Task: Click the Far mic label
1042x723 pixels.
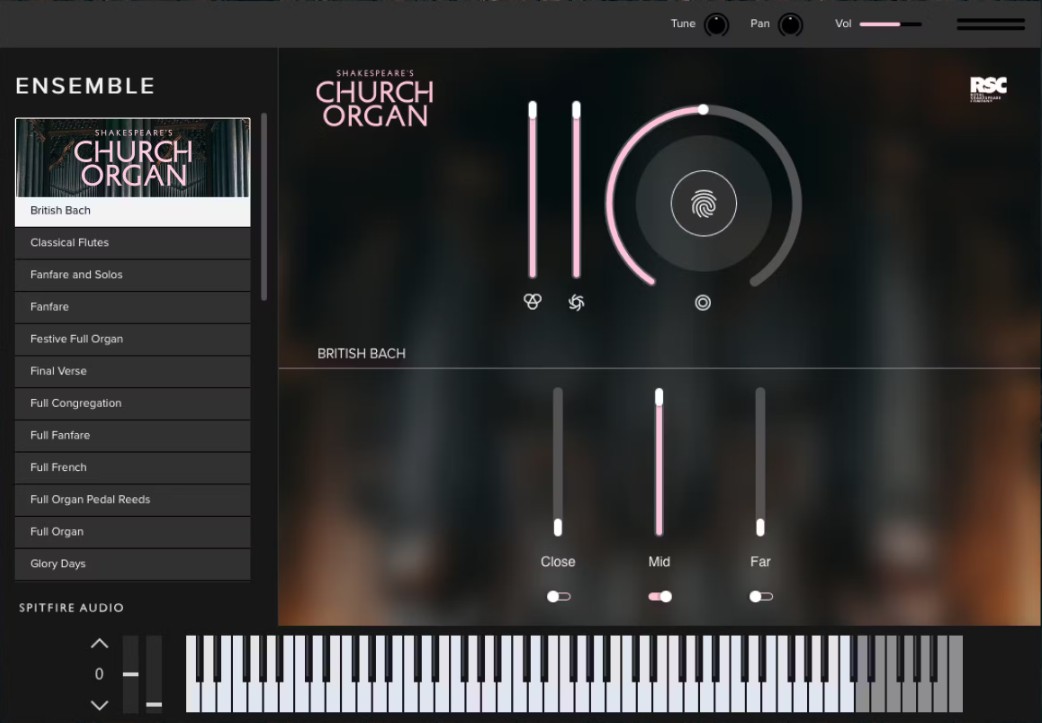Action: (760, 562)
